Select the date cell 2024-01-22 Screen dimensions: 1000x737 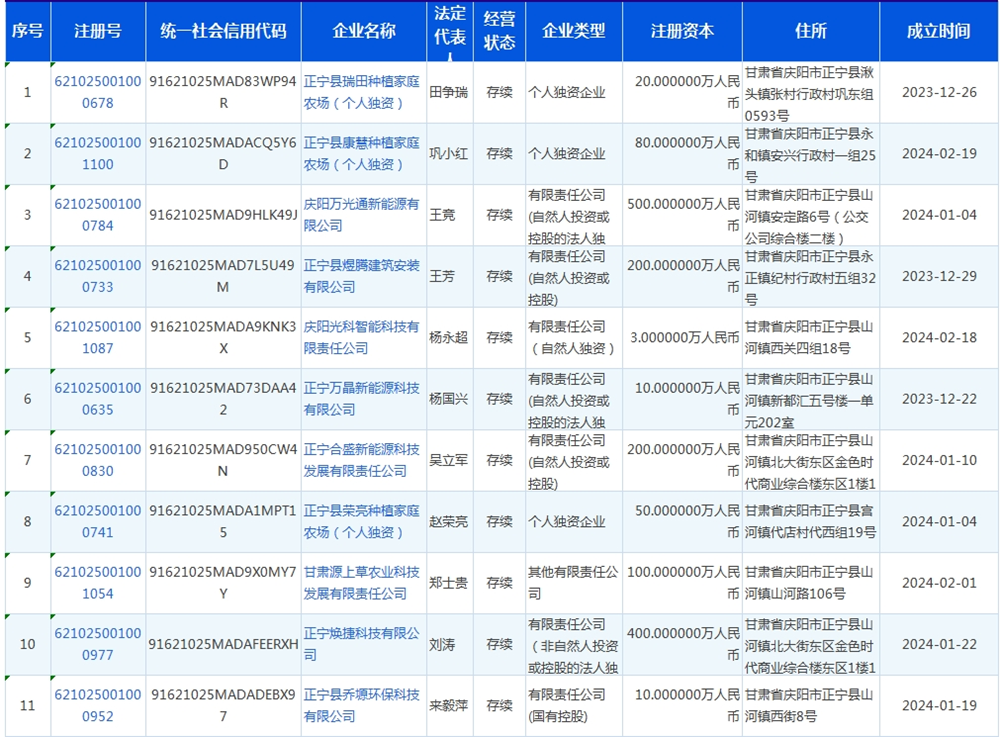pyautogui.click(x=939, y=644)
